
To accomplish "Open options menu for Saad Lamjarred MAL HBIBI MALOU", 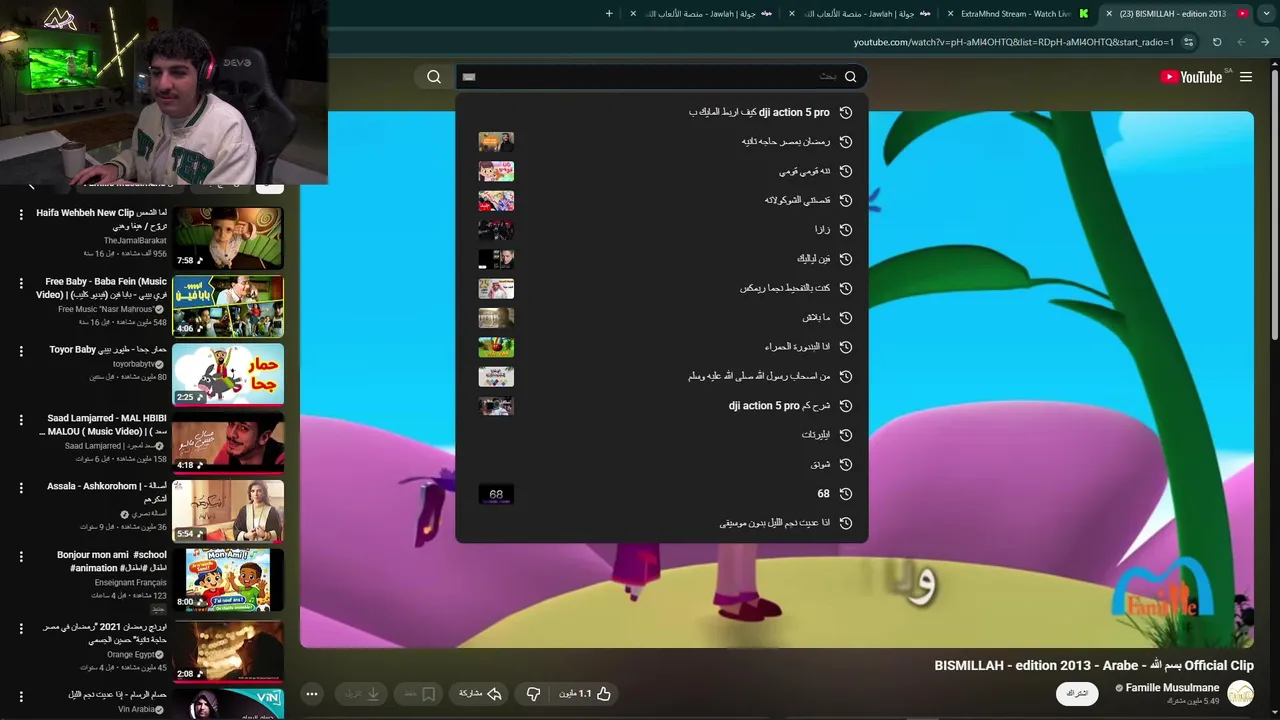I will point(21,420).
